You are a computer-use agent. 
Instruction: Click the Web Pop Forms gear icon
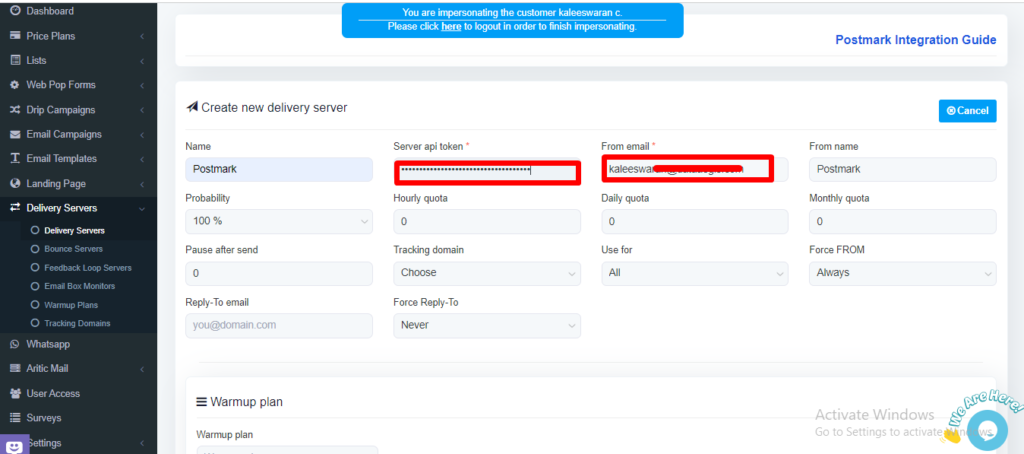click(15, 85)
